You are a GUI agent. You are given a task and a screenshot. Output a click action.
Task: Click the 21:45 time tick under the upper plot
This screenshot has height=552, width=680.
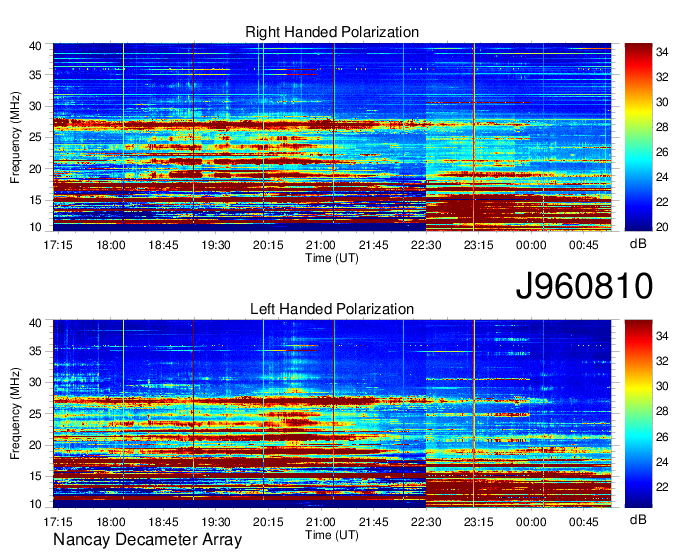[x=373, y=245]
